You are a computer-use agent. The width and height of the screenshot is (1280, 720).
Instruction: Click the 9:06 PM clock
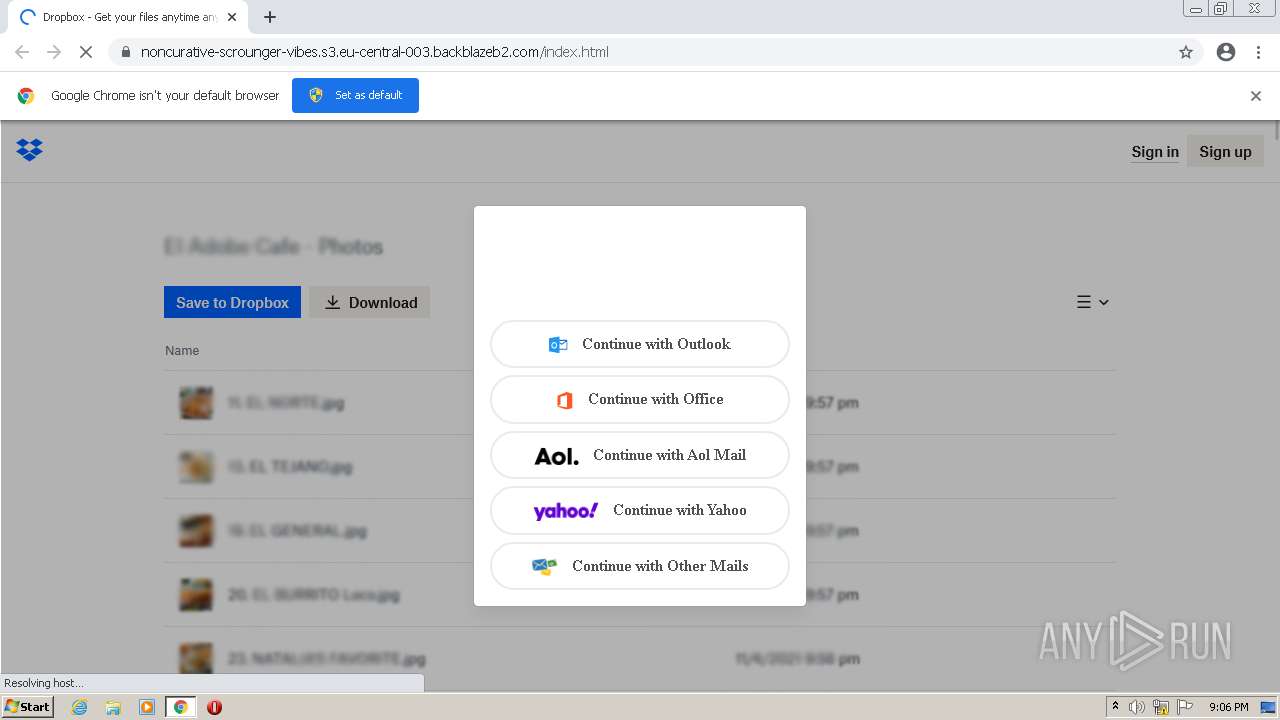click(1228, 707)
